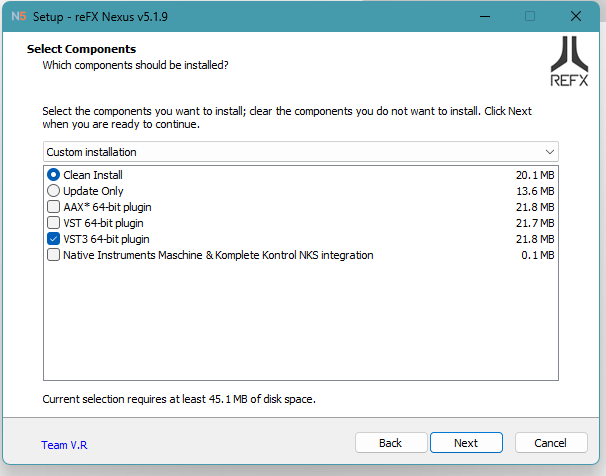Viewport: 606px width, 476px height.
Task: Choose the Update Only radio option
Action: (x=53, y=191)
